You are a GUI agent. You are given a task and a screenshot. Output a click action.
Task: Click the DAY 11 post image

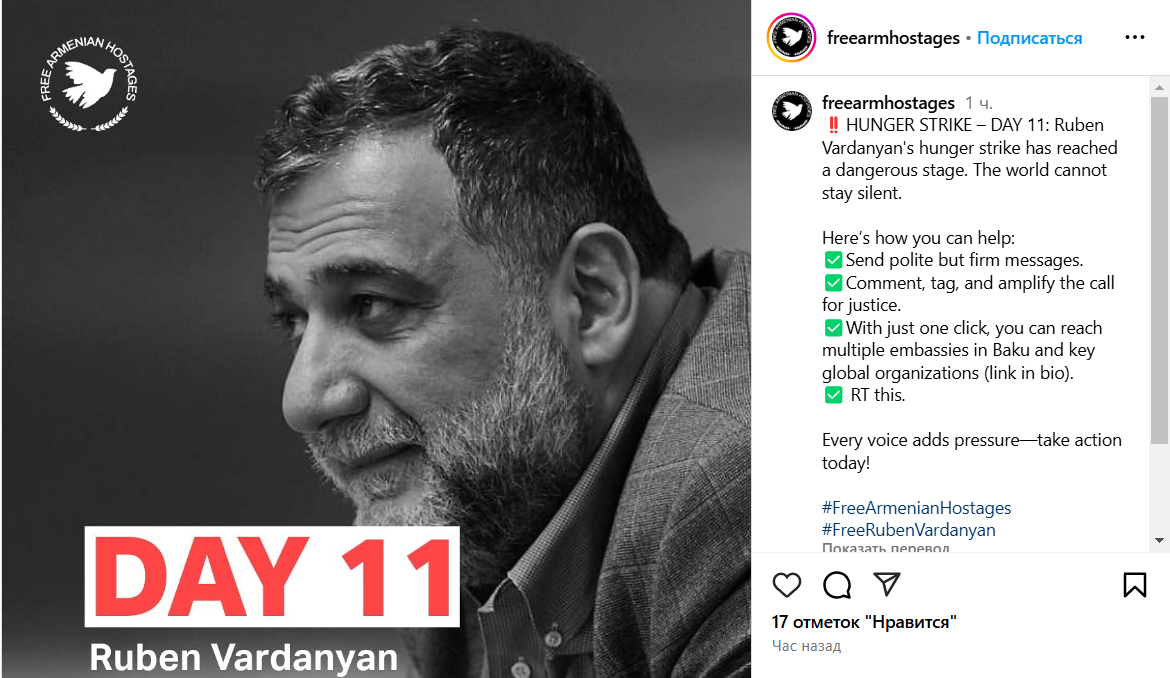376,339
